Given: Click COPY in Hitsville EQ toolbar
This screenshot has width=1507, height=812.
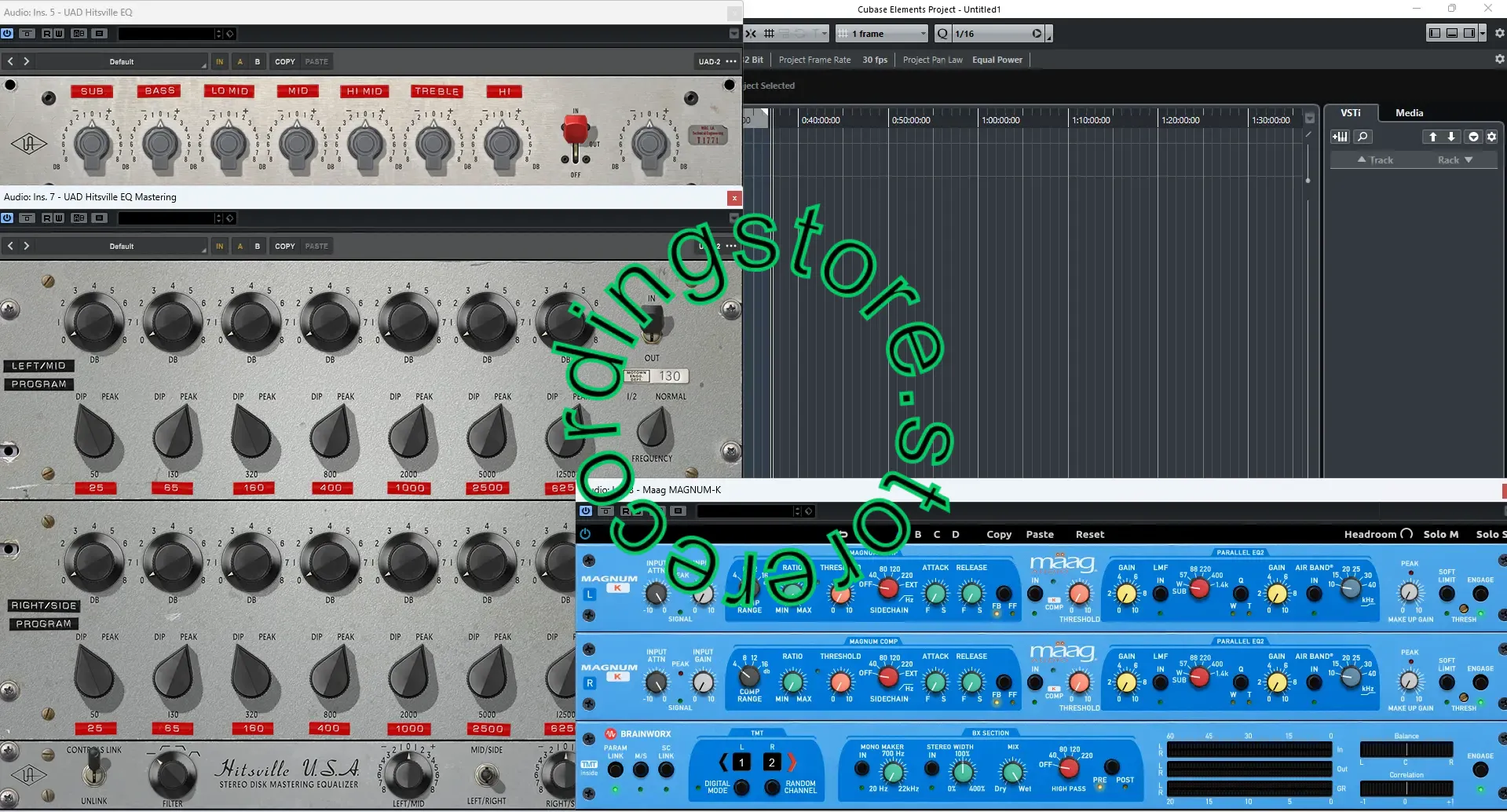Looking at the screenshot, I should pos(285,61).
